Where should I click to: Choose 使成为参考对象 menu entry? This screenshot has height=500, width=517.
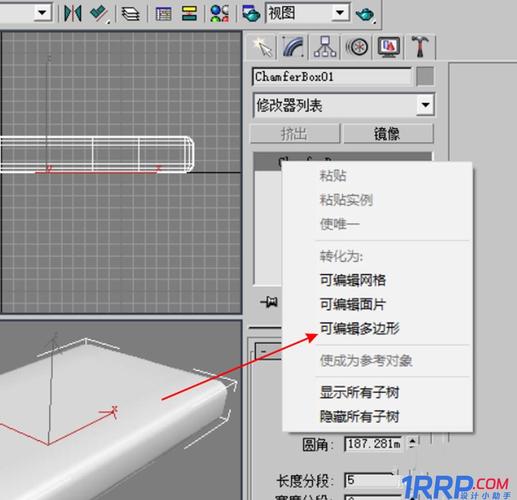pyautogui.click(x=366, y=361)
